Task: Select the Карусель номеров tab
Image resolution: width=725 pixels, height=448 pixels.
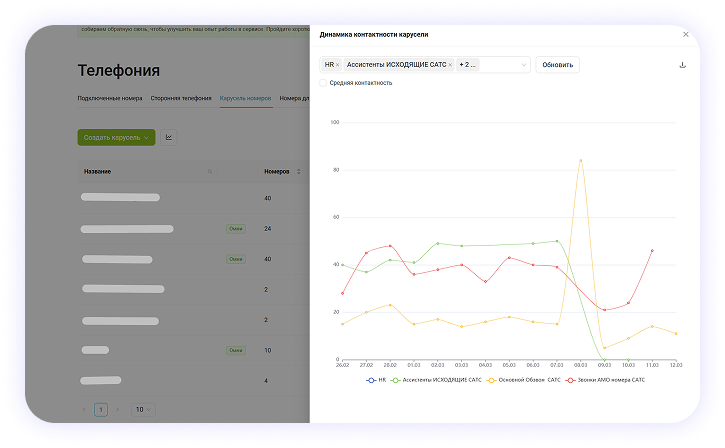Action: [246, 98]
